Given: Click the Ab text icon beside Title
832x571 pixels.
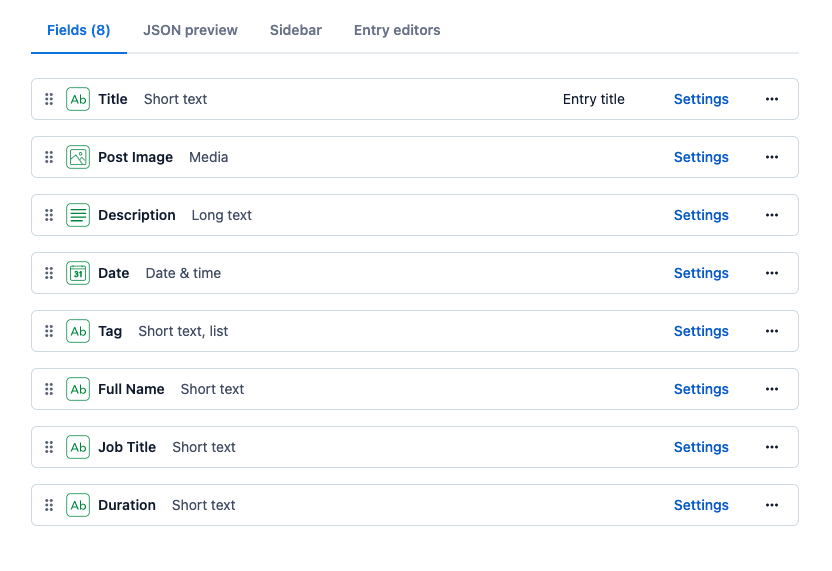Looking at the screenshot, I should (x=78, y=99).
